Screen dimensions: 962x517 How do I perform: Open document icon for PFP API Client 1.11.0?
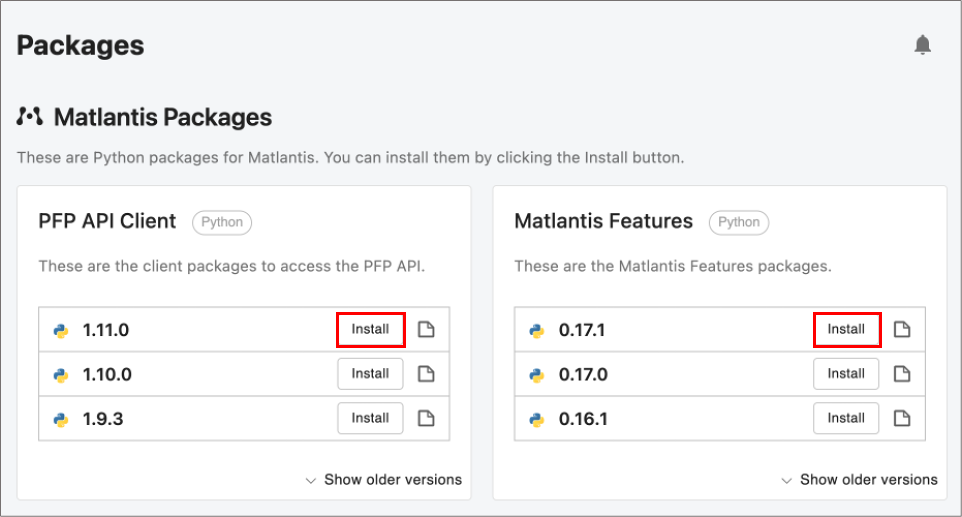point(426,330)
